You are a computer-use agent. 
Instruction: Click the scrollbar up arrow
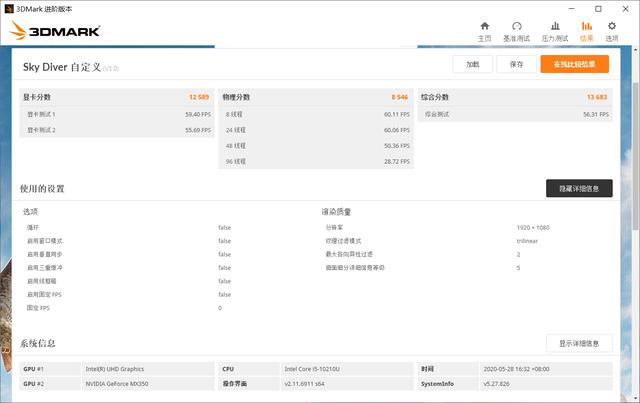[x=636, y=50]
